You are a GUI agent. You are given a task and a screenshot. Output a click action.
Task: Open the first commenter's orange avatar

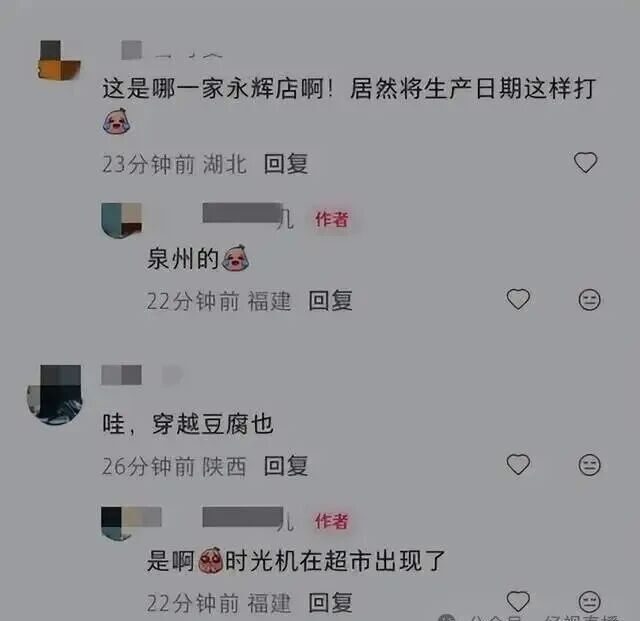click(59, 60)
